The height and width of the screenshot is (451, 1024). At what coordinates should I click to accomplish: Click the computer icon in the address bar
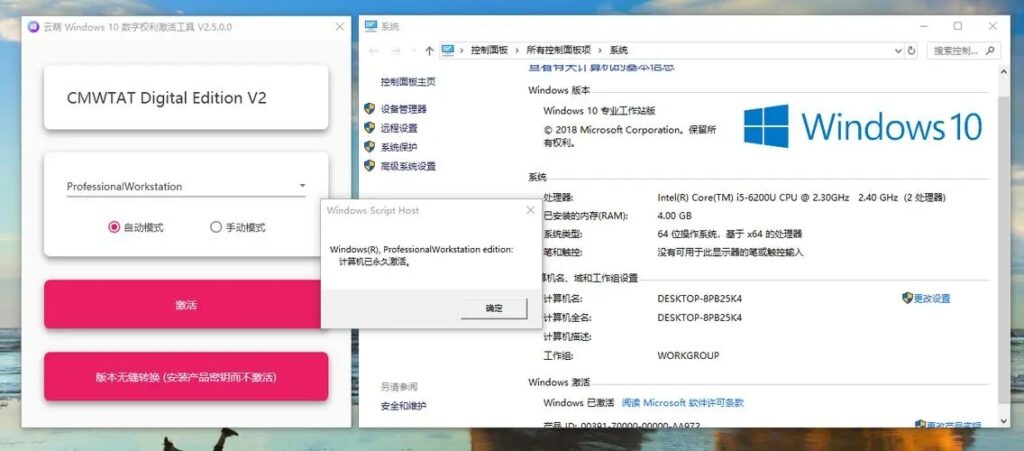447,50
